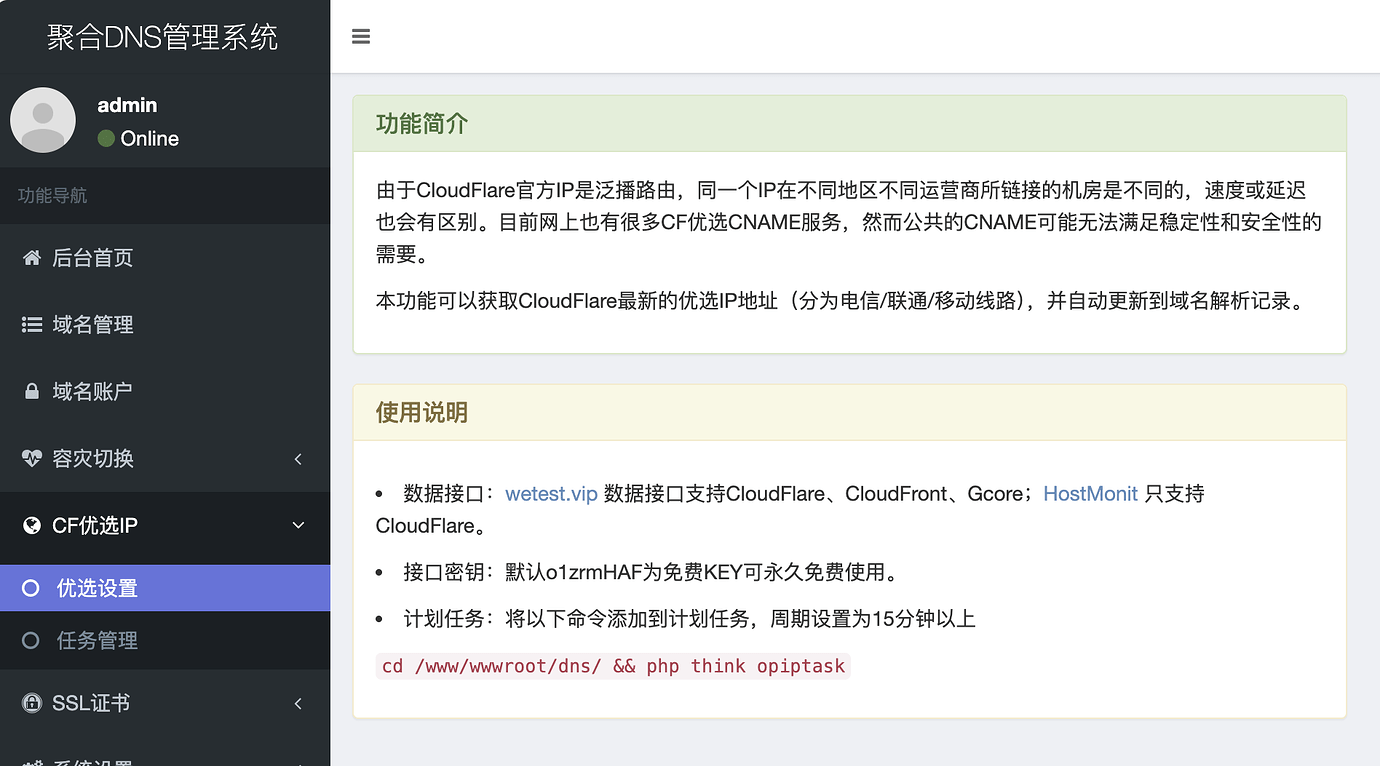This screenshot has height=766, width=1380.
Task: Select the globe icon for CF优选IP
Action: (x=31, y=524)
